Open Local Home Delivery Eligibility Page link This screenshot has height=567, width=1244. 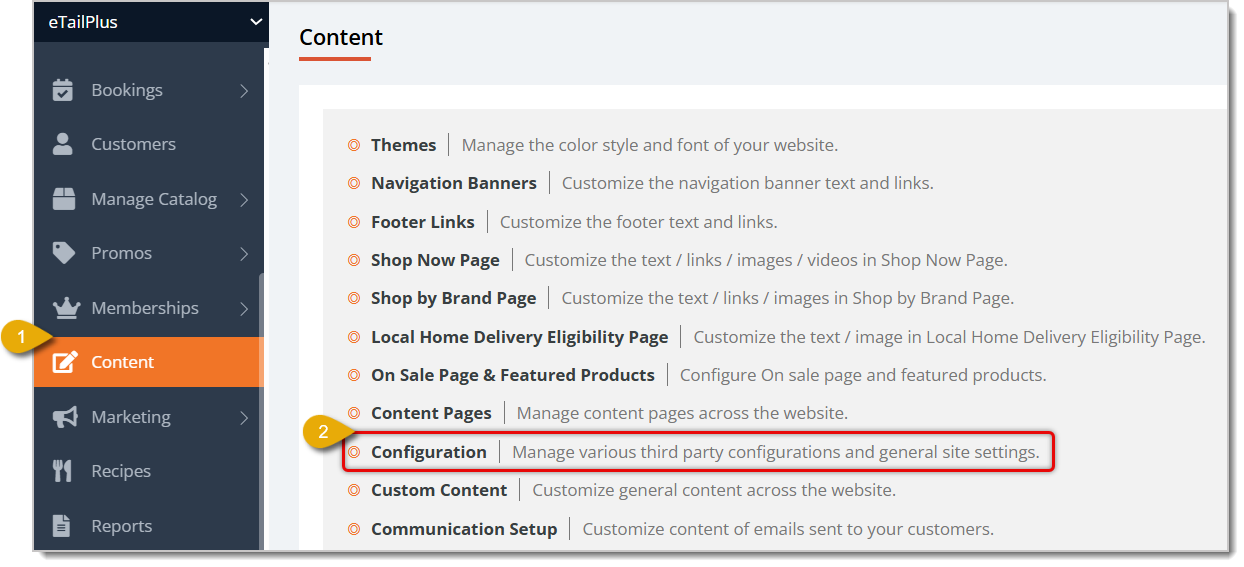(519, 337)
